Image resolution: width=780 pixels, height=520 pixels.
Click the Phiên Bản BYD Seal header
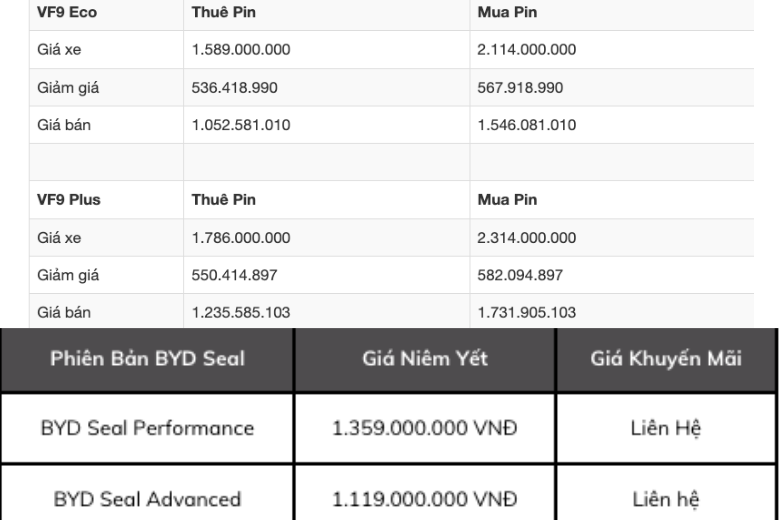coord(146,359)
